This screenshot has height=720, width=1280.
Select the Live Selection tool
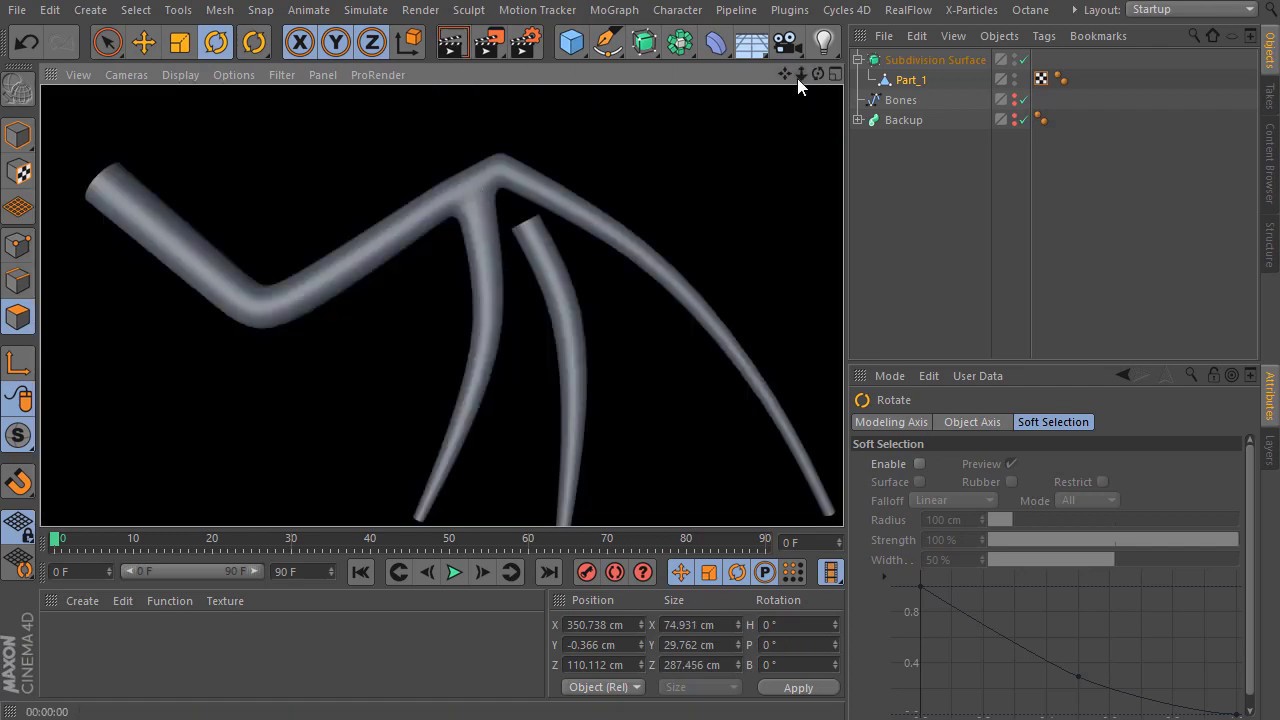(107, 42)
